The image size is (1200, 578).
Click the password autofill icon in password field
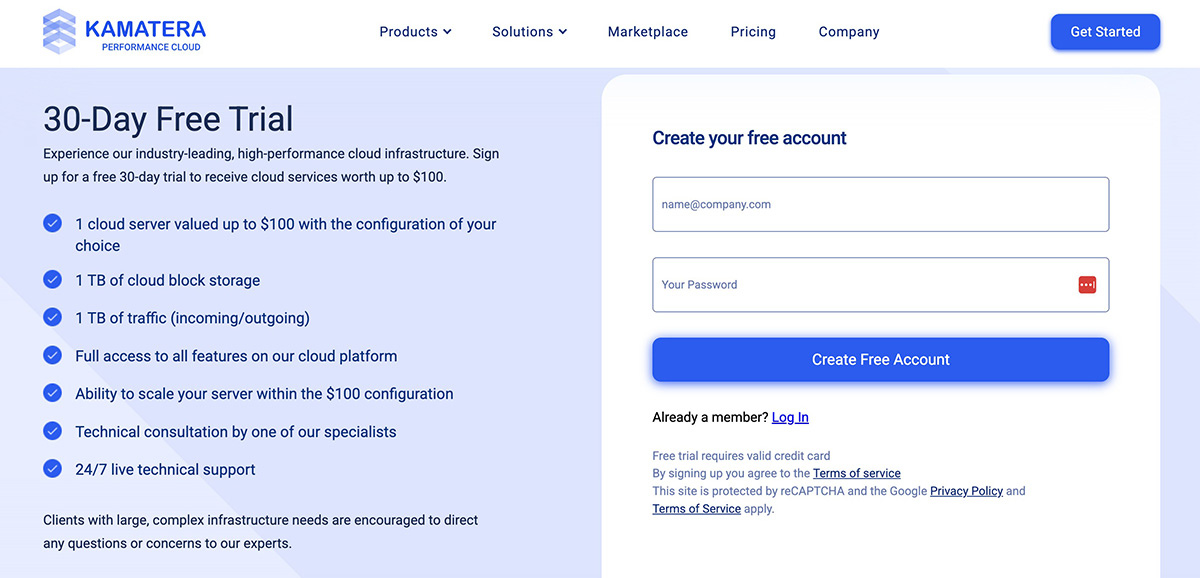point(1087,284)
